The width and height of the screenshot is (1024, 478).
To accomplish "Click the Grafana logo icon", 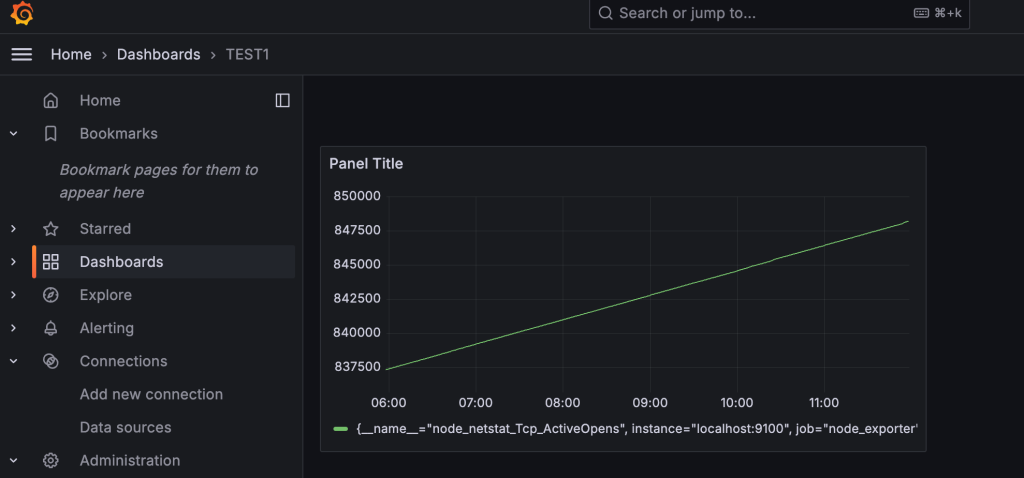I will (x=22, y=14).
